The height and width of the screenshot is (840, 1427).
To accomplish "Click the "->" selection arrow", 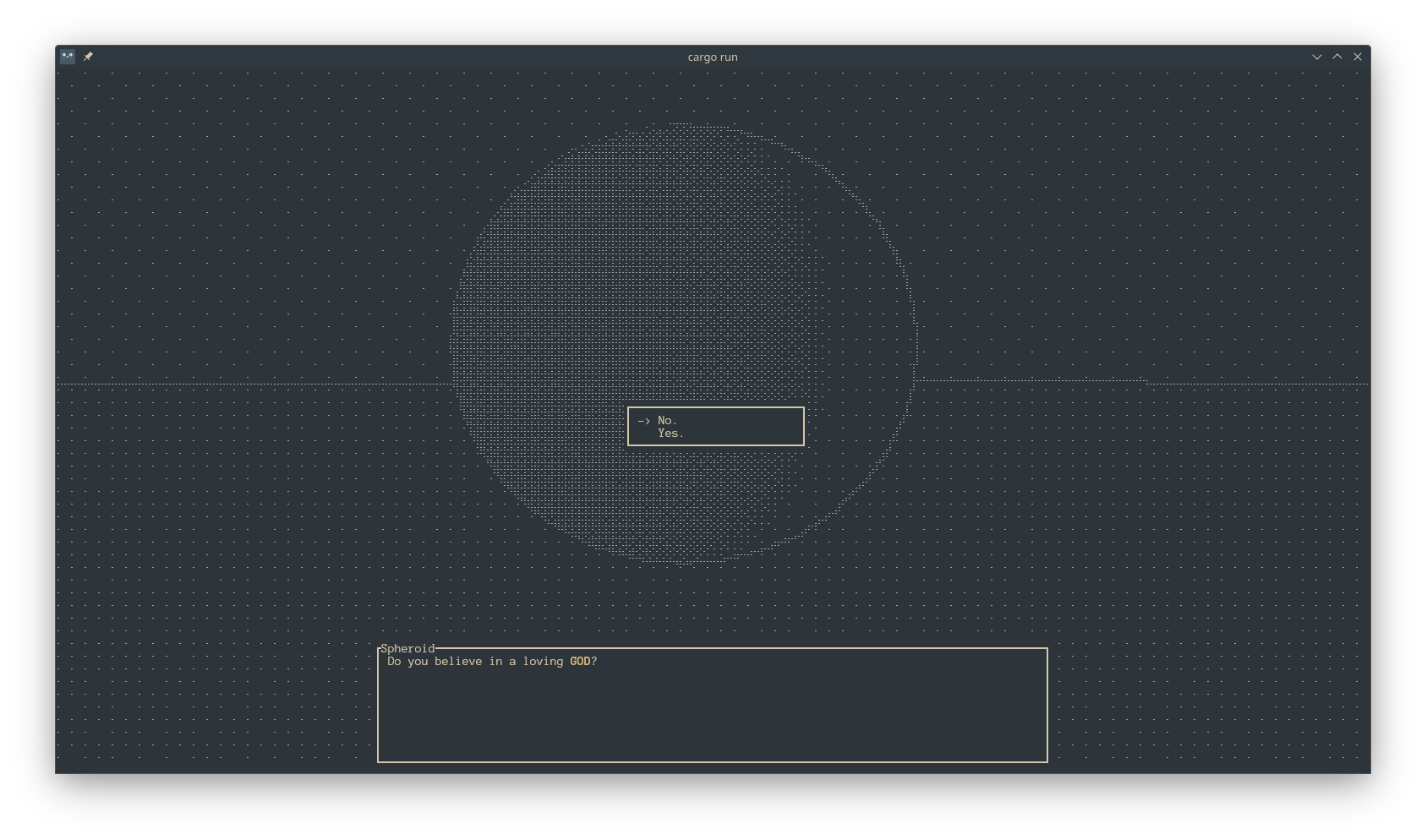I will (643, 421).
